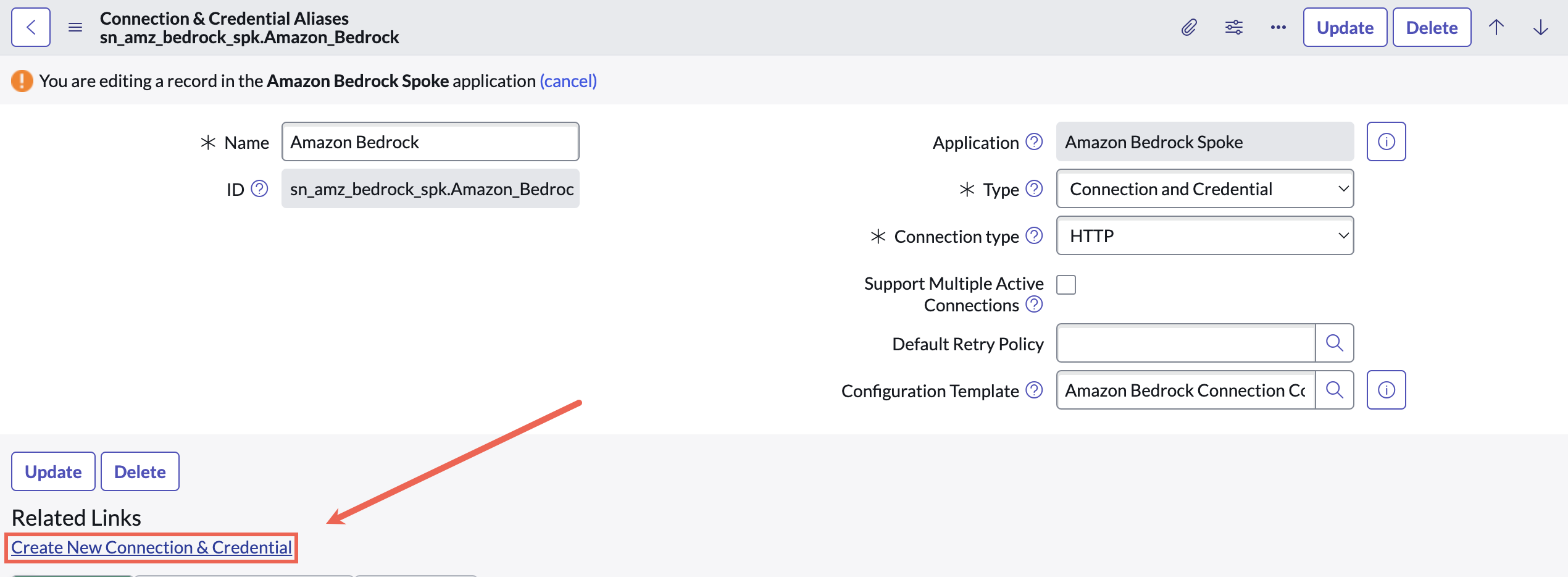This screenshot has width=1568, height=577.
Task: Open Create New Connection & Credential link
Action: pyautogui.click(x=151, y=547)
